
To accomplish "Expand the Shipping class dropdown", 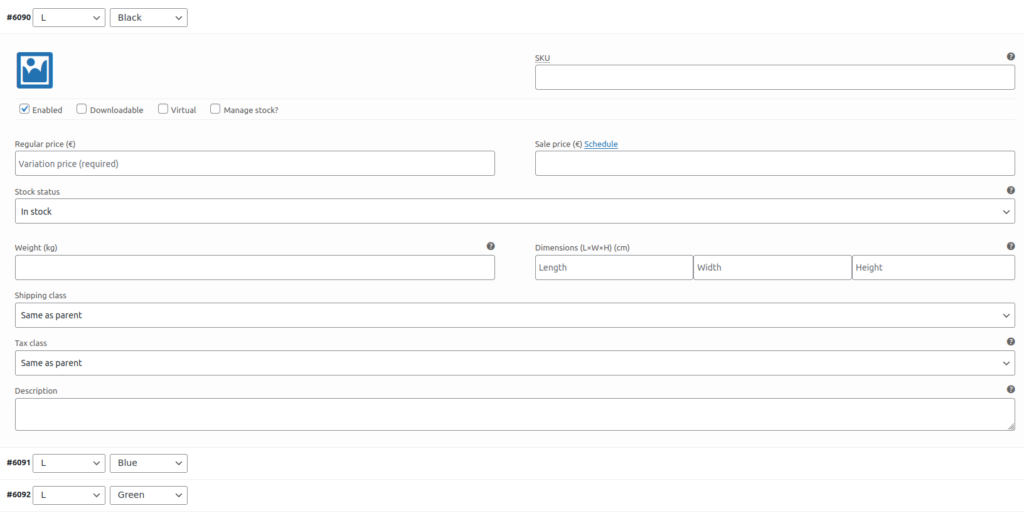I will [x=515, y=315].
